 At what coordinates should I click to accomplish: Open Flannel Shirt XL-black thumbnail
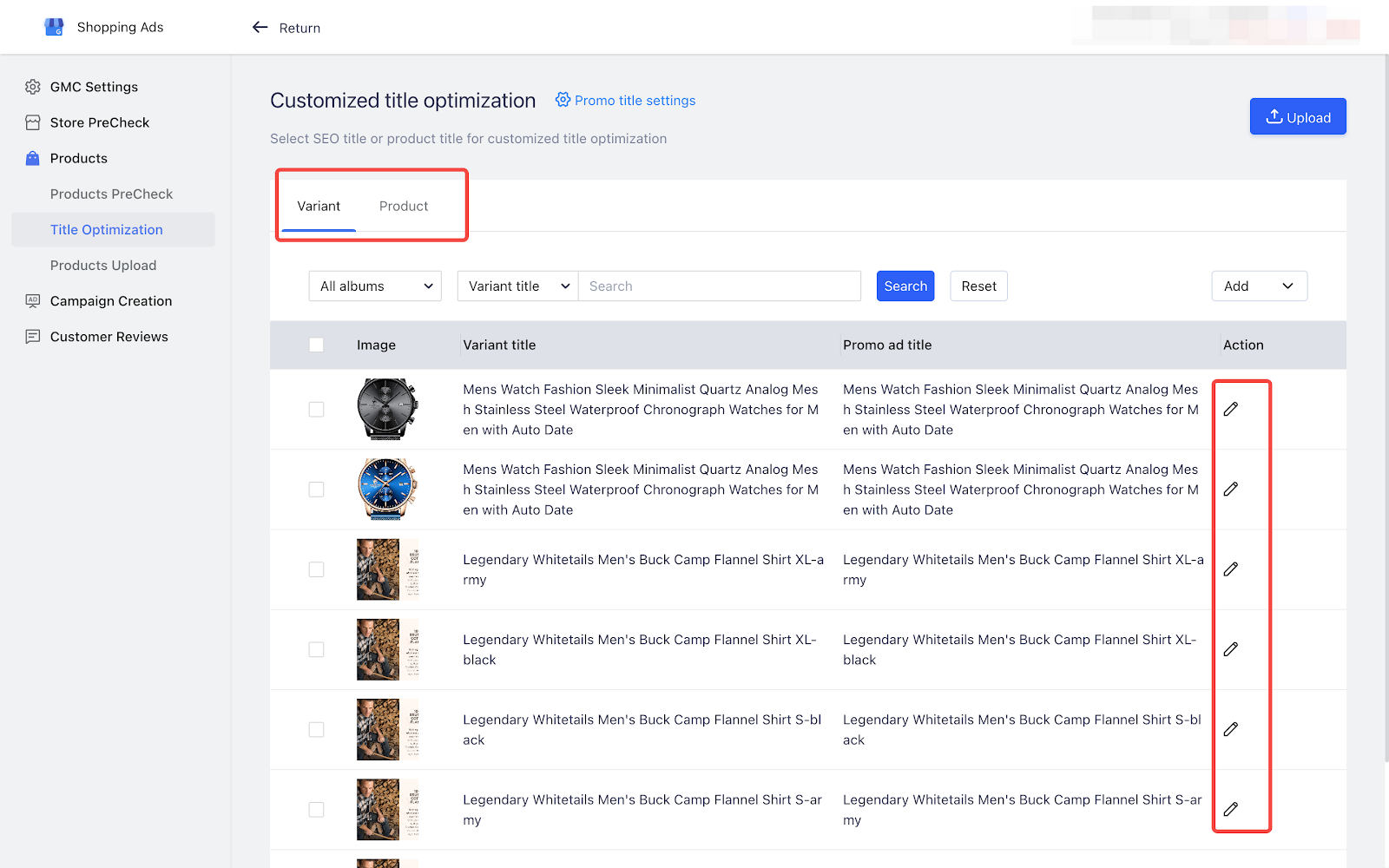pos(388,649)
